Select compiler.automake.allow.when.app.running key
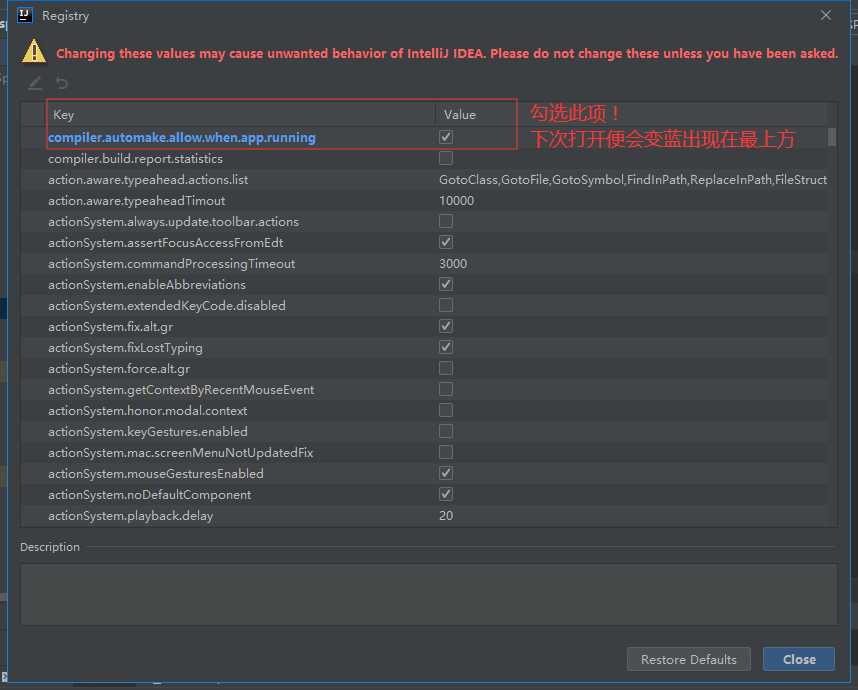Screen dimensions: 858x690 click(x=182, y=137)
